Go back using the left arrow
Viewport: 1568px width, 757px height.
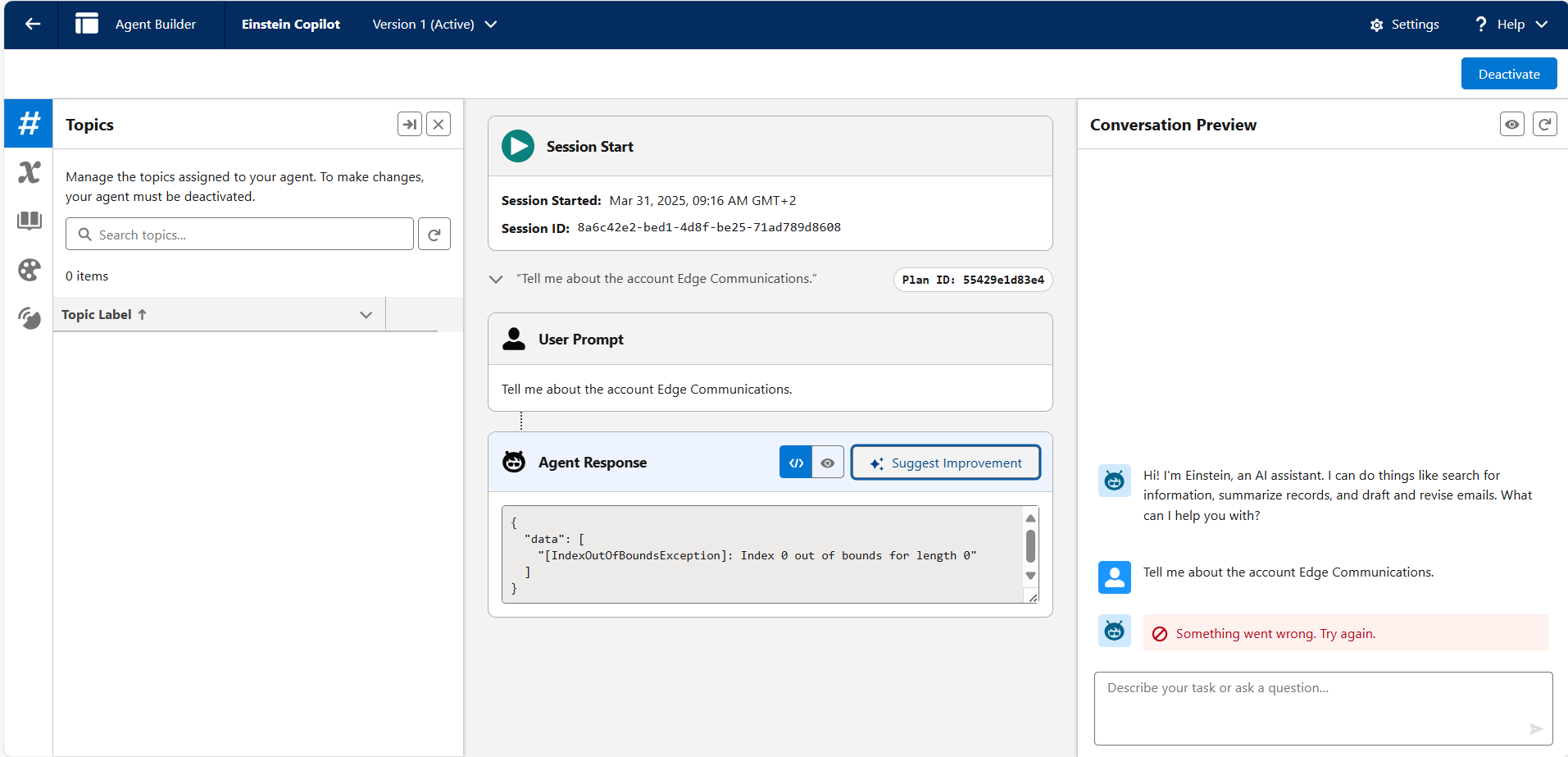32,25
